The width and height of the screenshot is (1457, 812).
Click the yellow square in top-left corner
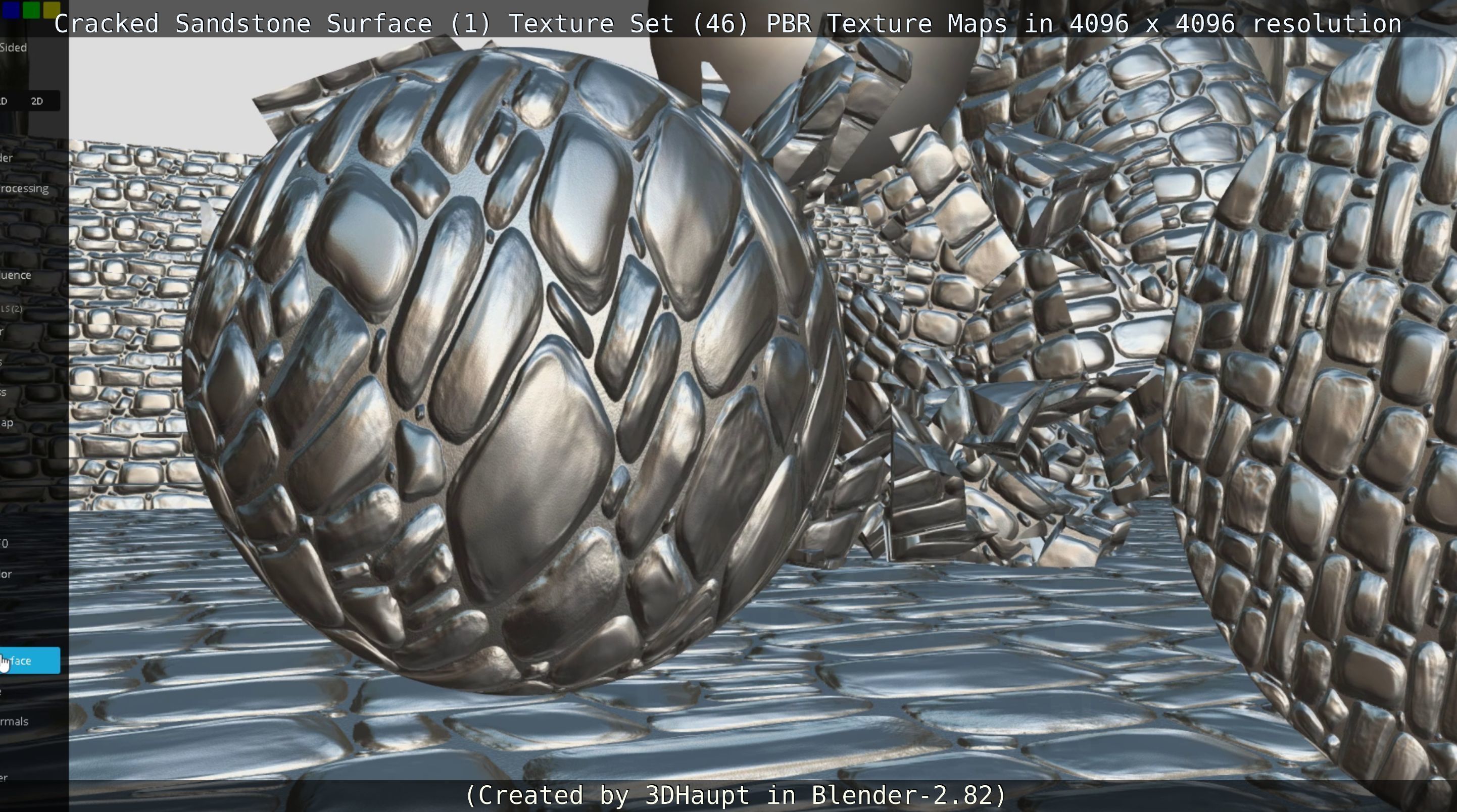coord(52,9)
